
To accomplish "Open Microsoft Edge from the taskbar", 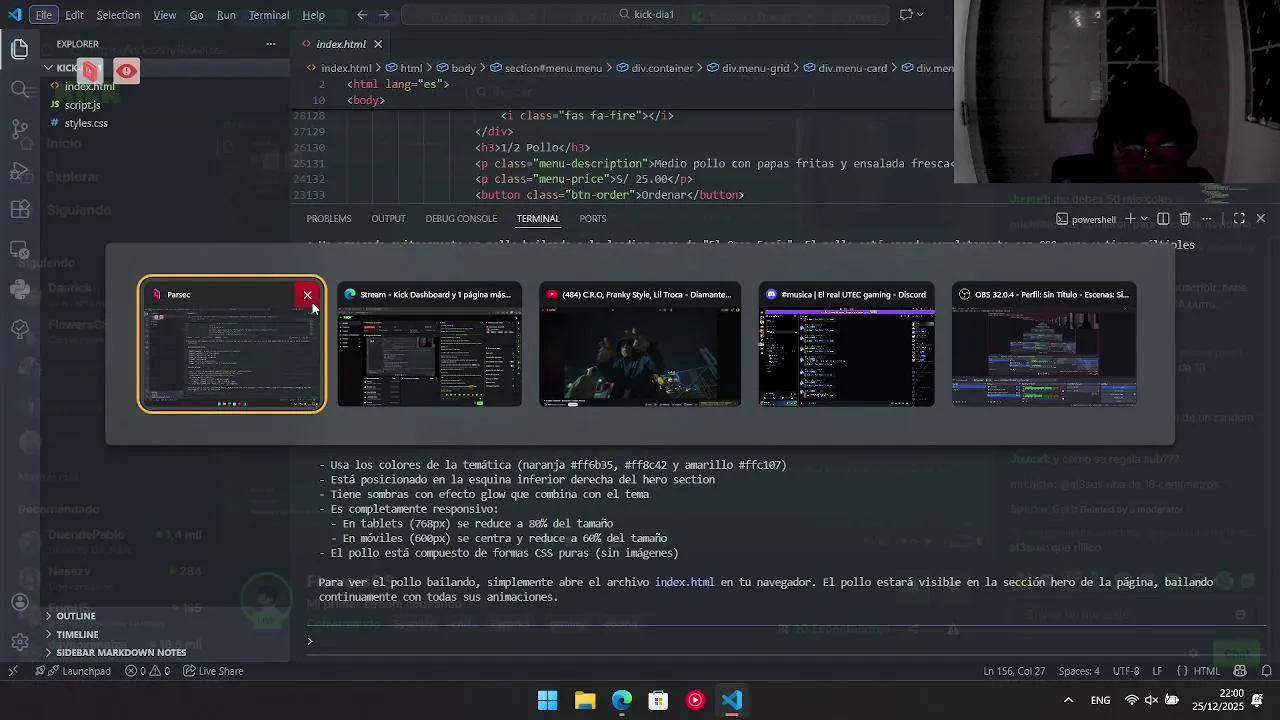I will point(622,700).
